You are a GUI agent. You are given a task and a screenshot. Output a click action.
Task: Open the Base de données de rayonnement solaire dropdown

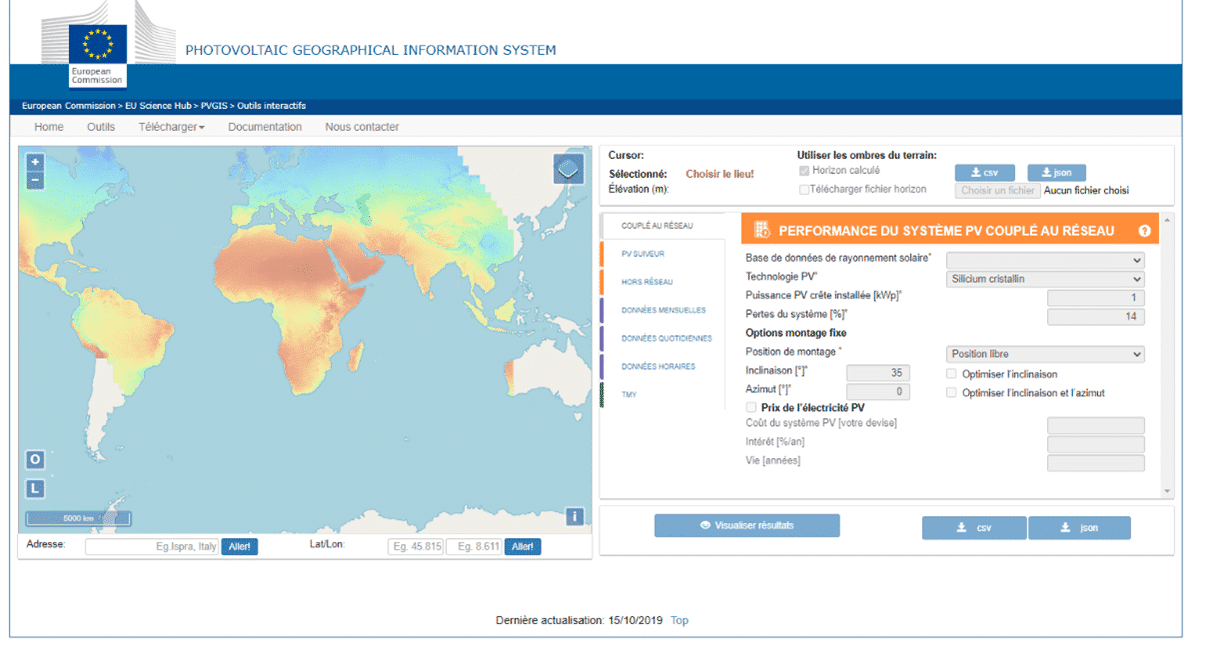tap(1045, 260)
